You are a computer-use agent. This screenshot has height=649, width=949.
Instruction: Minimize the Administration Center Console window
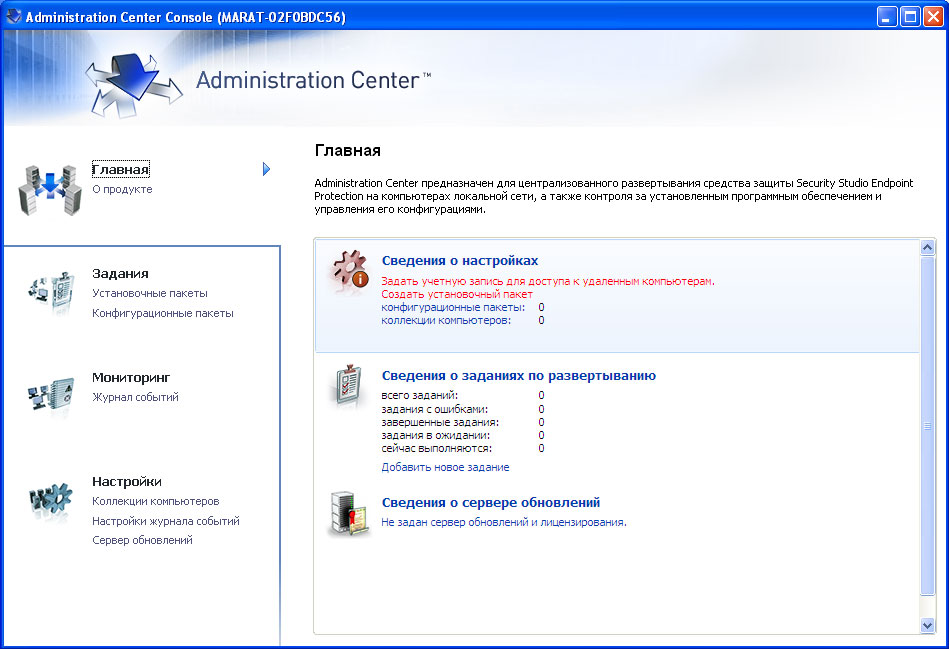point(887,16)
